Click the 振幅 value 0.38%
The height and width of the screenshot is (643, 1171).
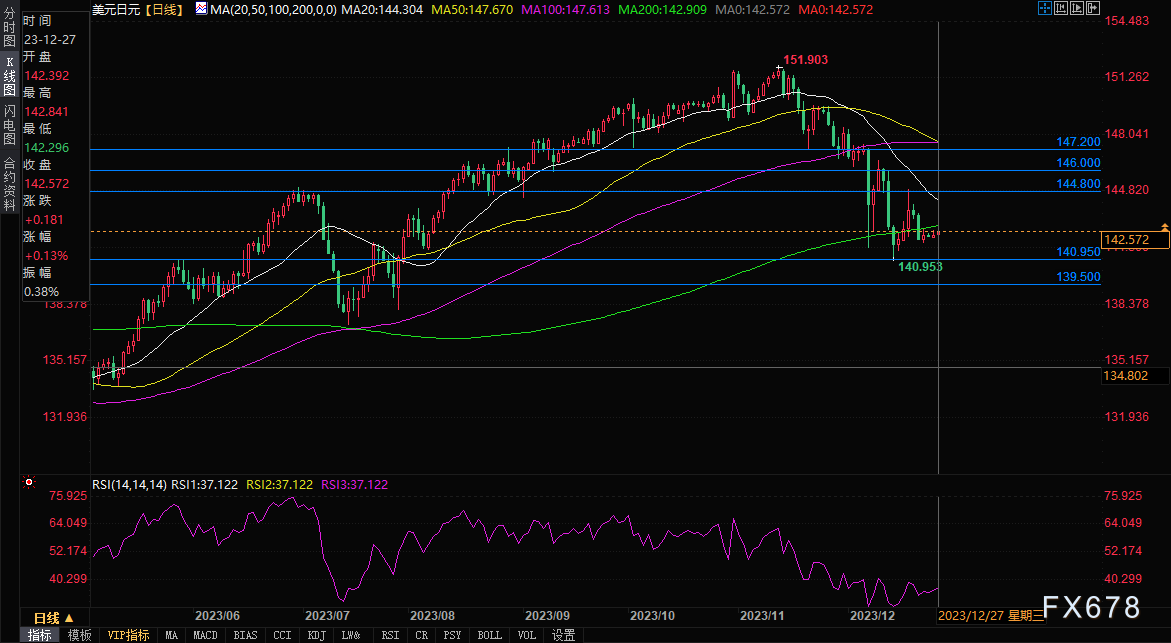pos(42,291)
